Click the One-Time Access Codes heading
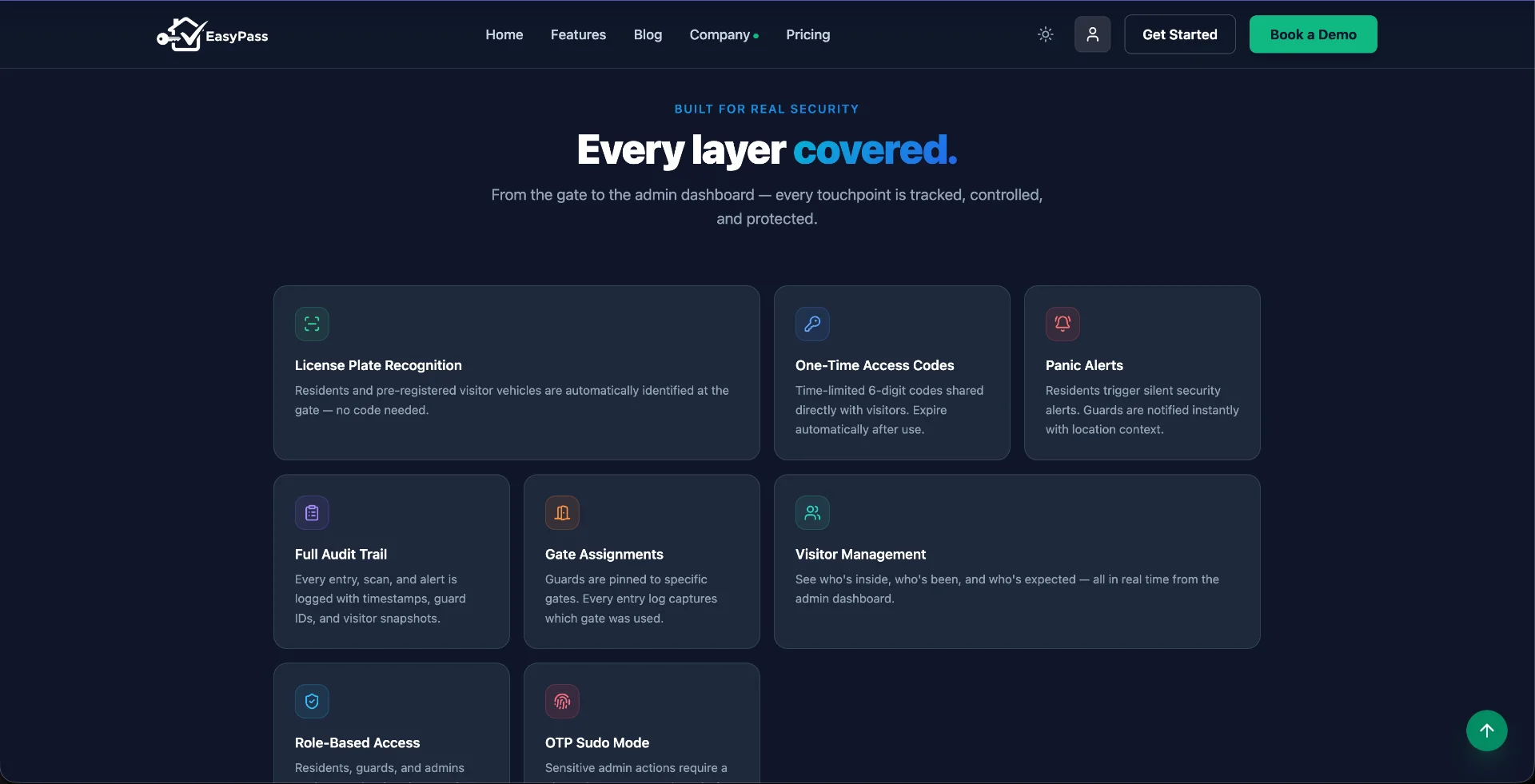The width and height of the screenshot is (1535, 784). pyautogui.click(x=875, y=365)
